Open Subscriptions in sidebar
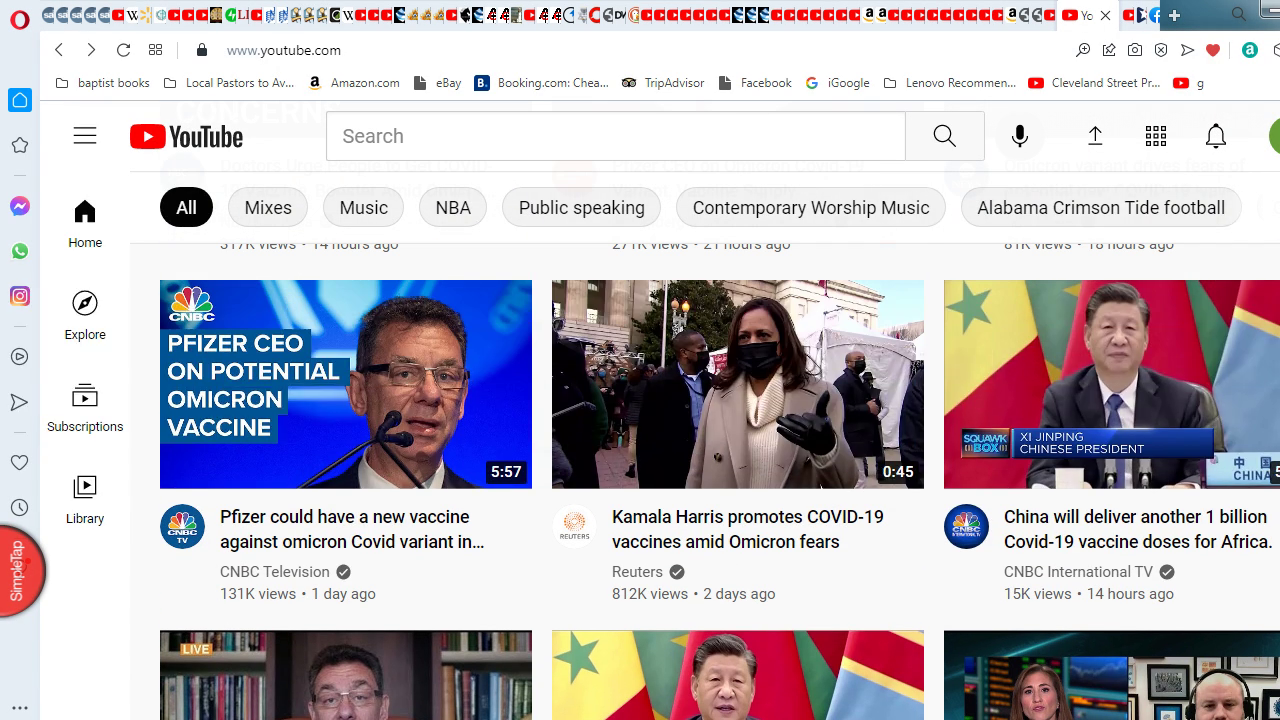 click(x=85, y=407)
